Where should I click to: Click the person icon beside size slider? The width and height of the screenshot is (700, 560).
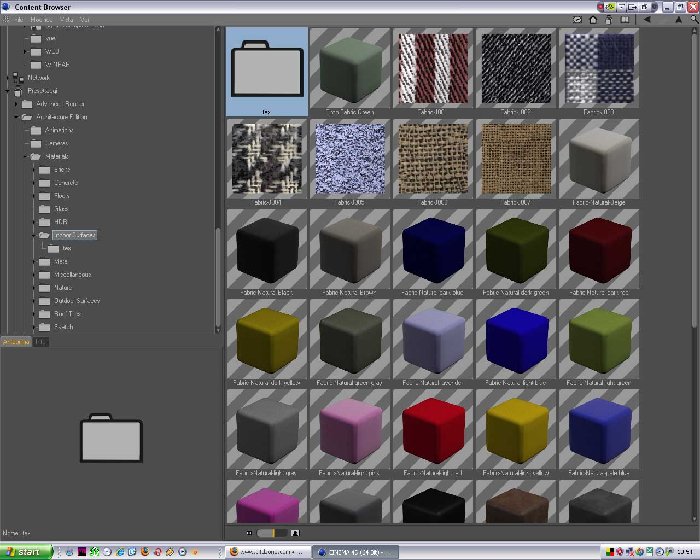click(x=295, y=533)
